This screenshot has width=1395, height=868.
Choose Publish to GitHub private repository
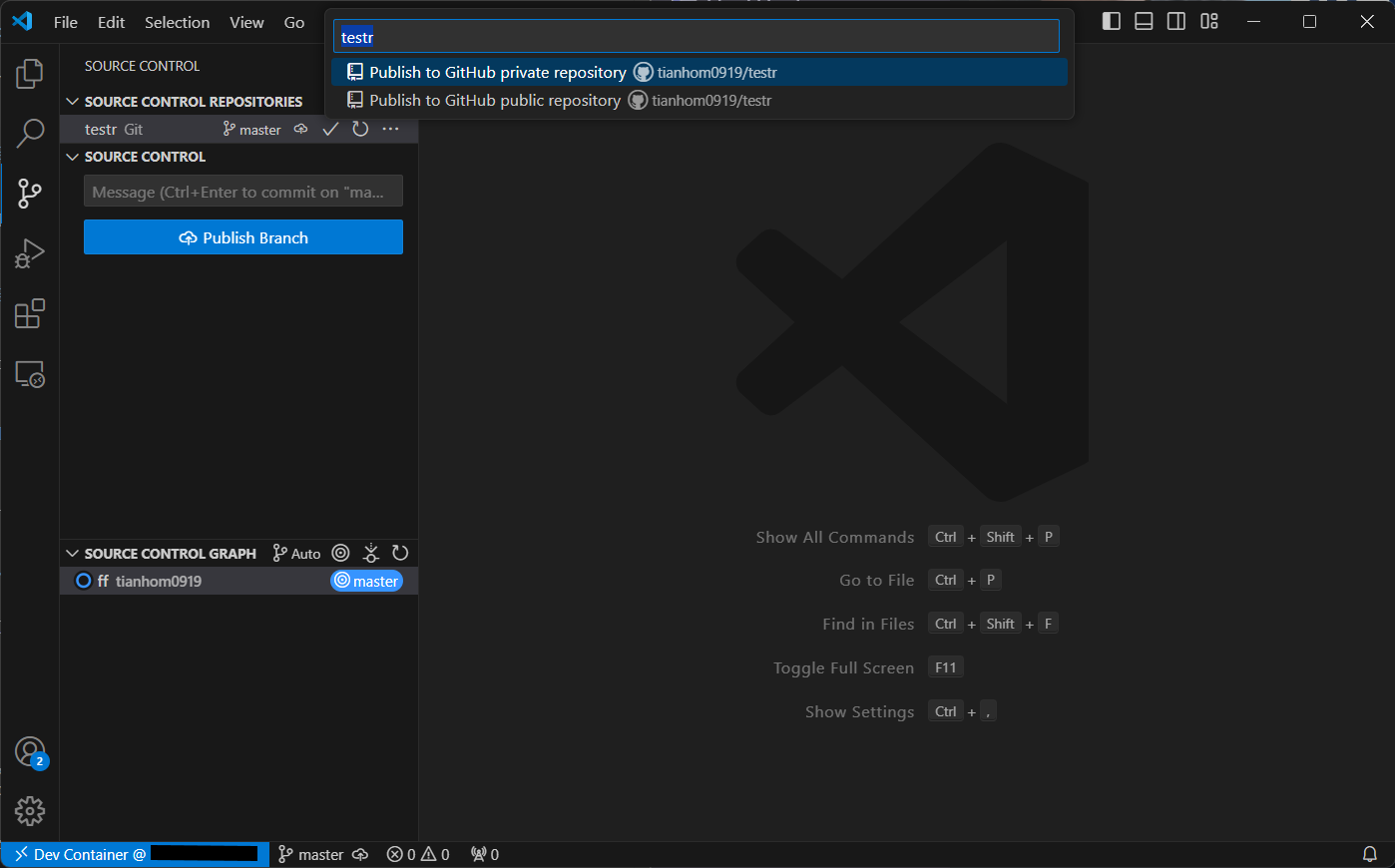[699, 72]
